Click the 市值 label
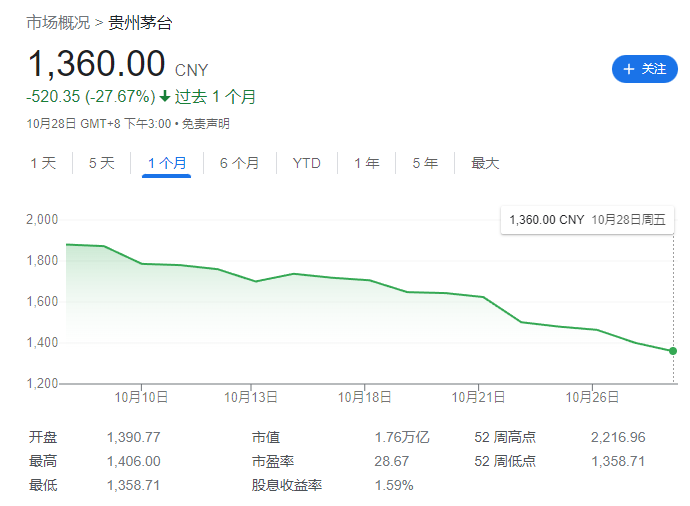 coord(266,437)
